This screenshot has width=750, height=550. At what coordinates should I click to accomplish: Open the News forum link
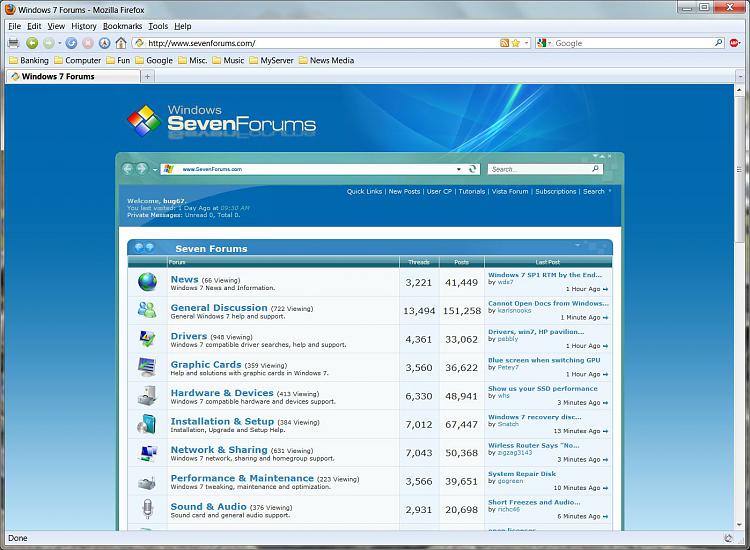click(x=185, y=279)
